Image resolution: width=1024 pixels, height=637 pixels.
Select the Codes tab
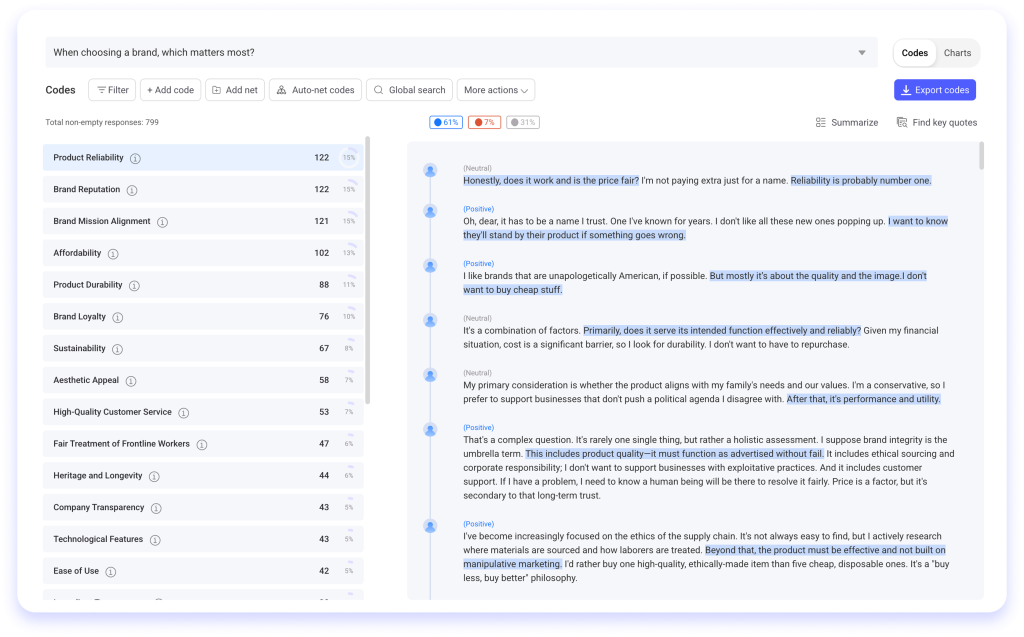pyautogui.click(x=915, y=52)
